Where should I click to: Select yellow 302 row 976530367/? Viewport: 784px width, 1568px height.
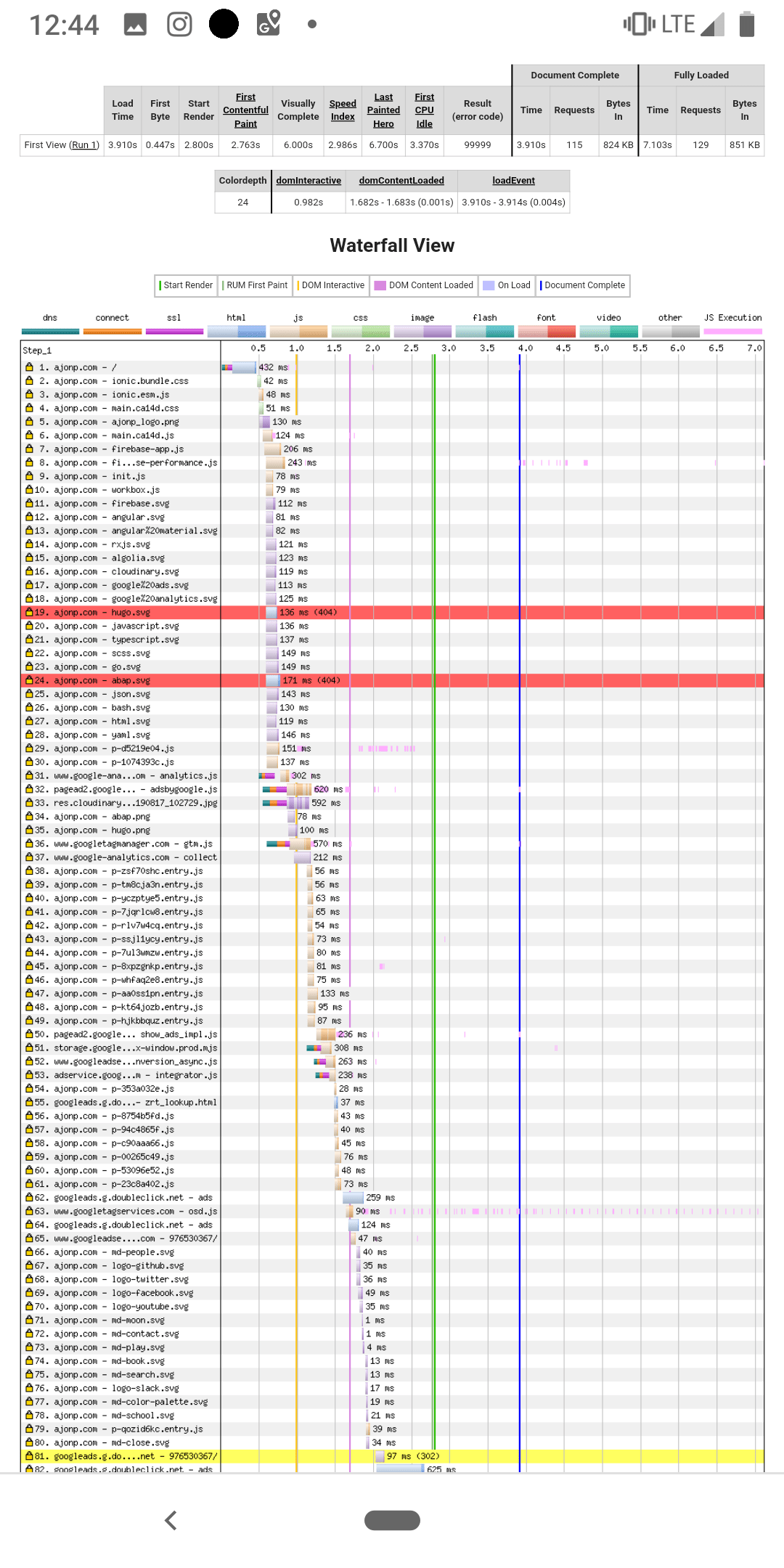(393, 1456)
